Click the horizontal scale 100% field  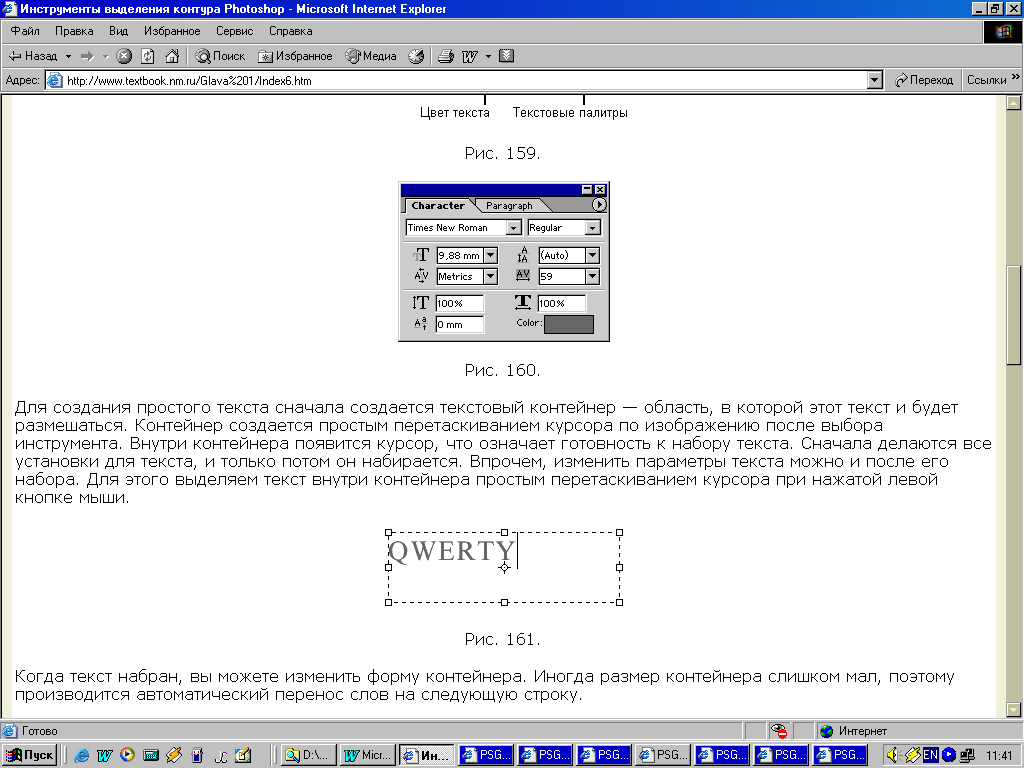[562, 304]
